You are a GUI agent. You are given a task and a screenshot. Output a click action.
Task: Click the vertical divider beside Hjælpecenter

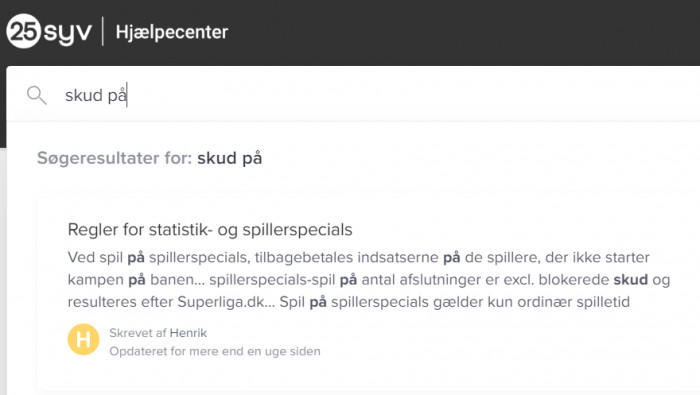click(x=103, y=31)
